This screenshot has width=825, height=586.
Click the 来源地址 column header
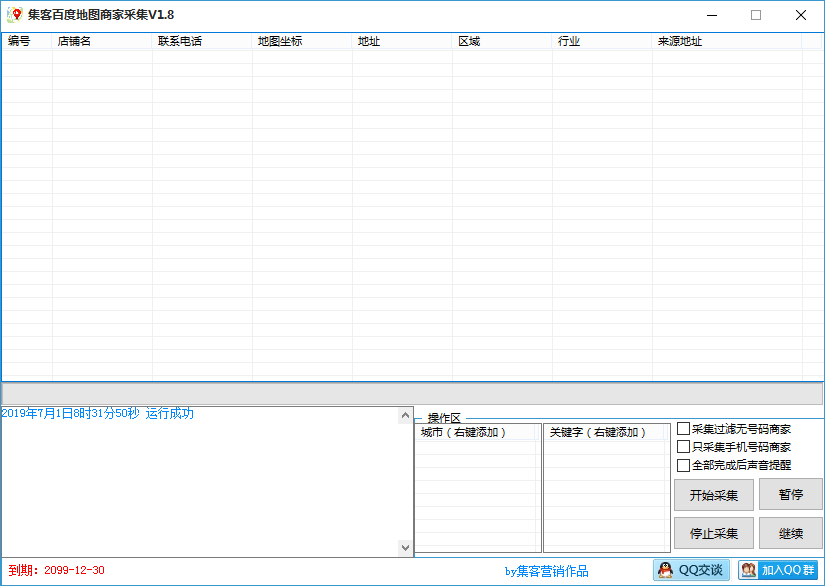(x=727, y=41)
